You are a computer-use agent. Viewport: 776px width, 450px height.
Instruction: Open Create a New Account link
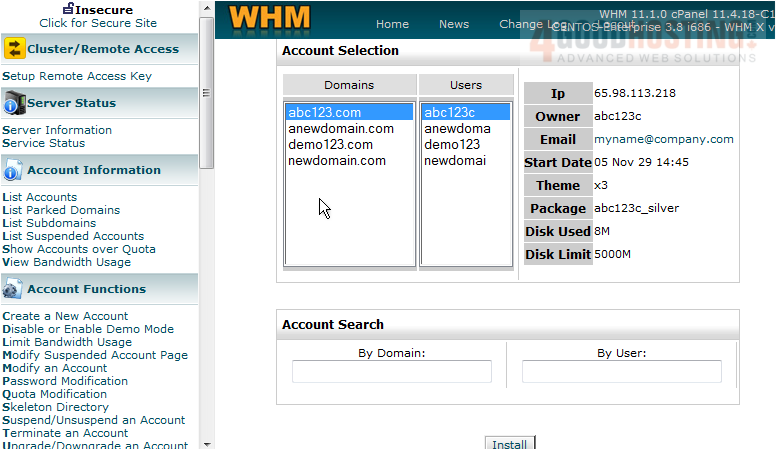(65, 316)
